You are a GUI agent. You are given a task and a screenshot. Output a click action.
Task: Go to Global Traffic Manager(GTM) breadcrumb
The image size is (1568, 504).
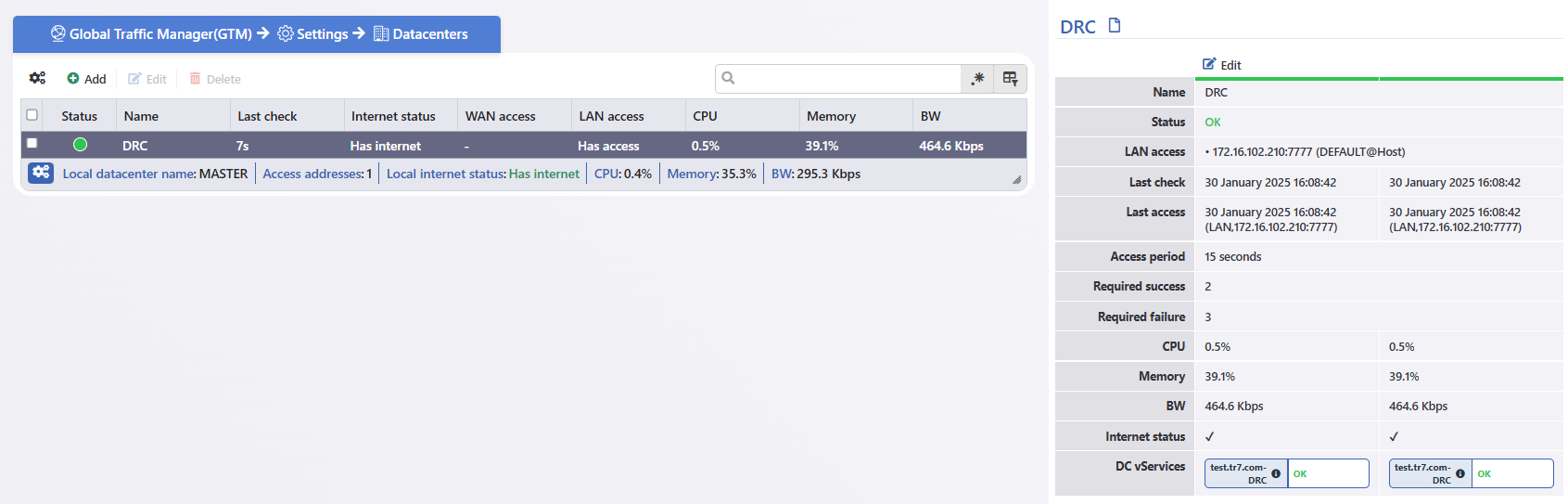coord(151,34)
